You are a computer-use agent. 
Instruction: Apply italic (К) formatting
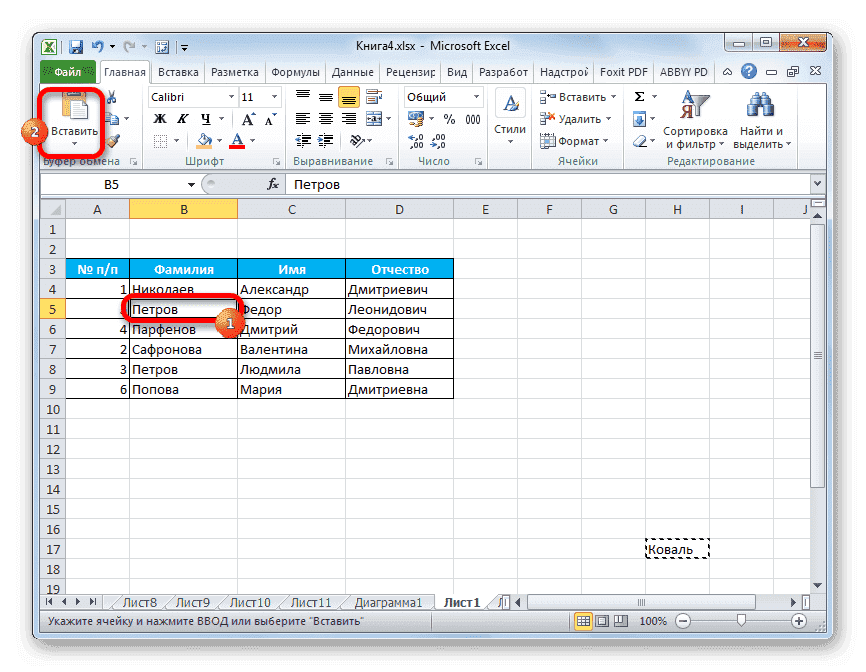point(183,118)
